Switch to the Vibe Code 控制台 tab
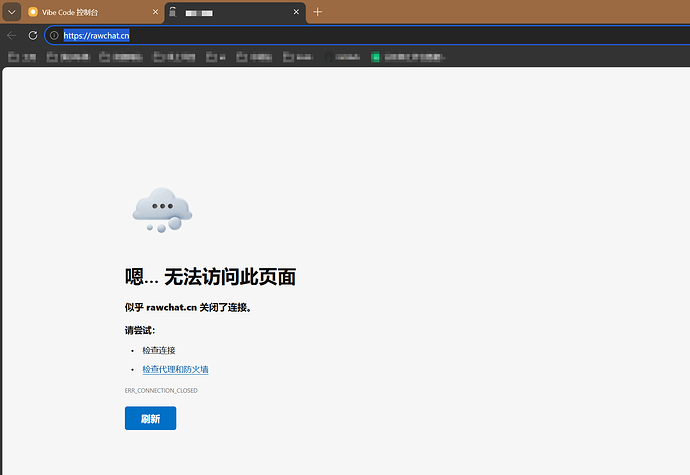Viewport: 690px width, 475px height. tap(93, 12)
